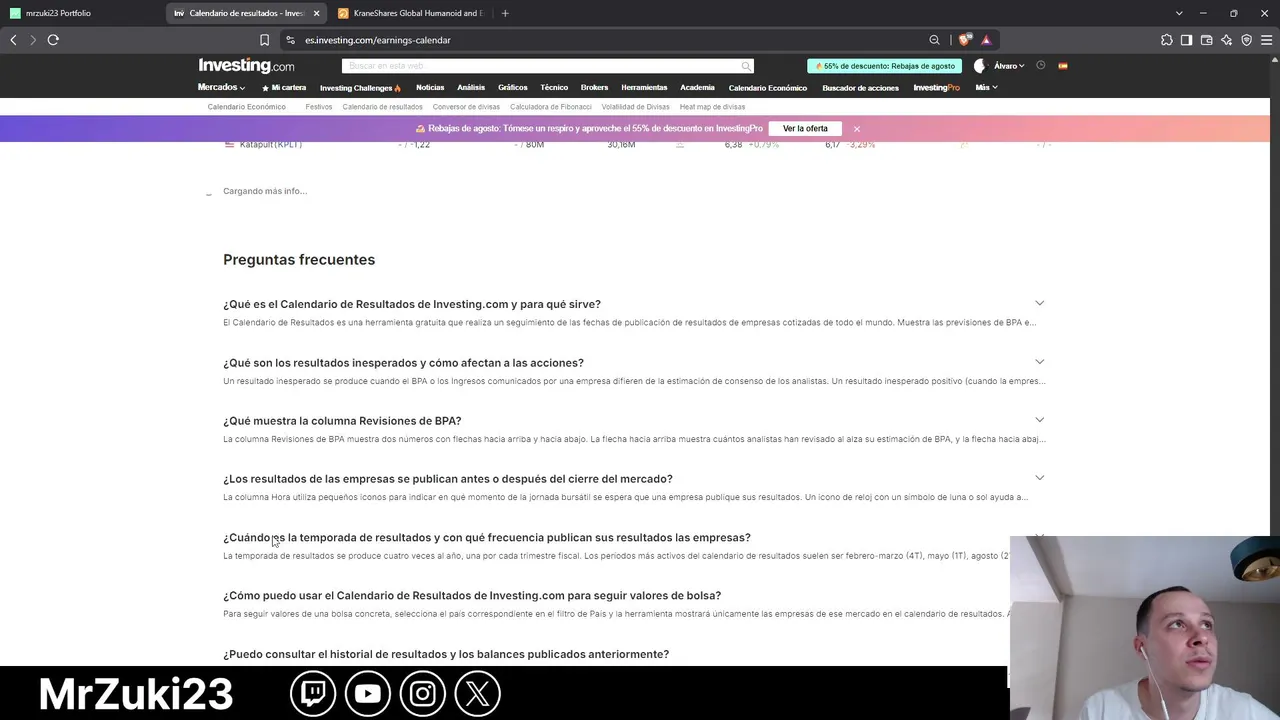Click the site info icon beside the URL
Image resolution: width=1280 pixels, height=720 pixels.
290,40
